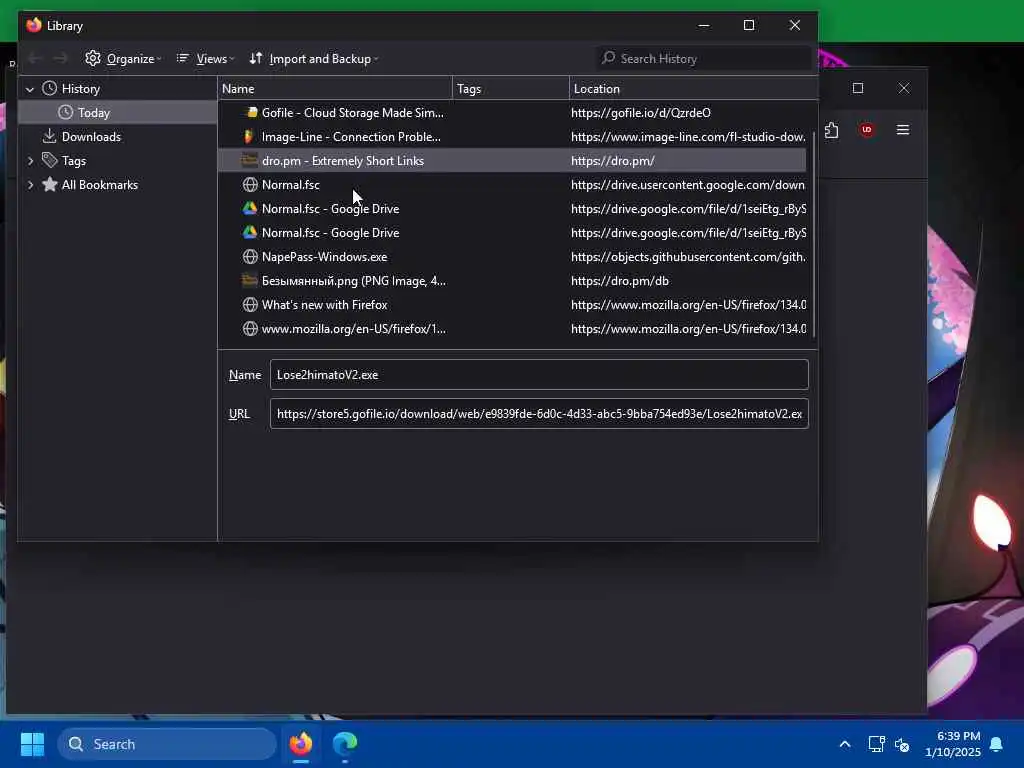Click the Organize gear icon

click(93, 58)
